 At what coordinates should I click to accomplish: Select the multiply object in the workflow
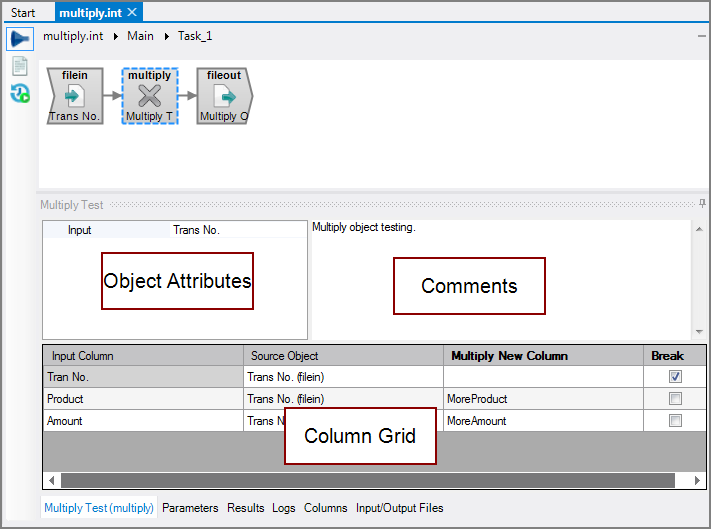click(149, 97)
